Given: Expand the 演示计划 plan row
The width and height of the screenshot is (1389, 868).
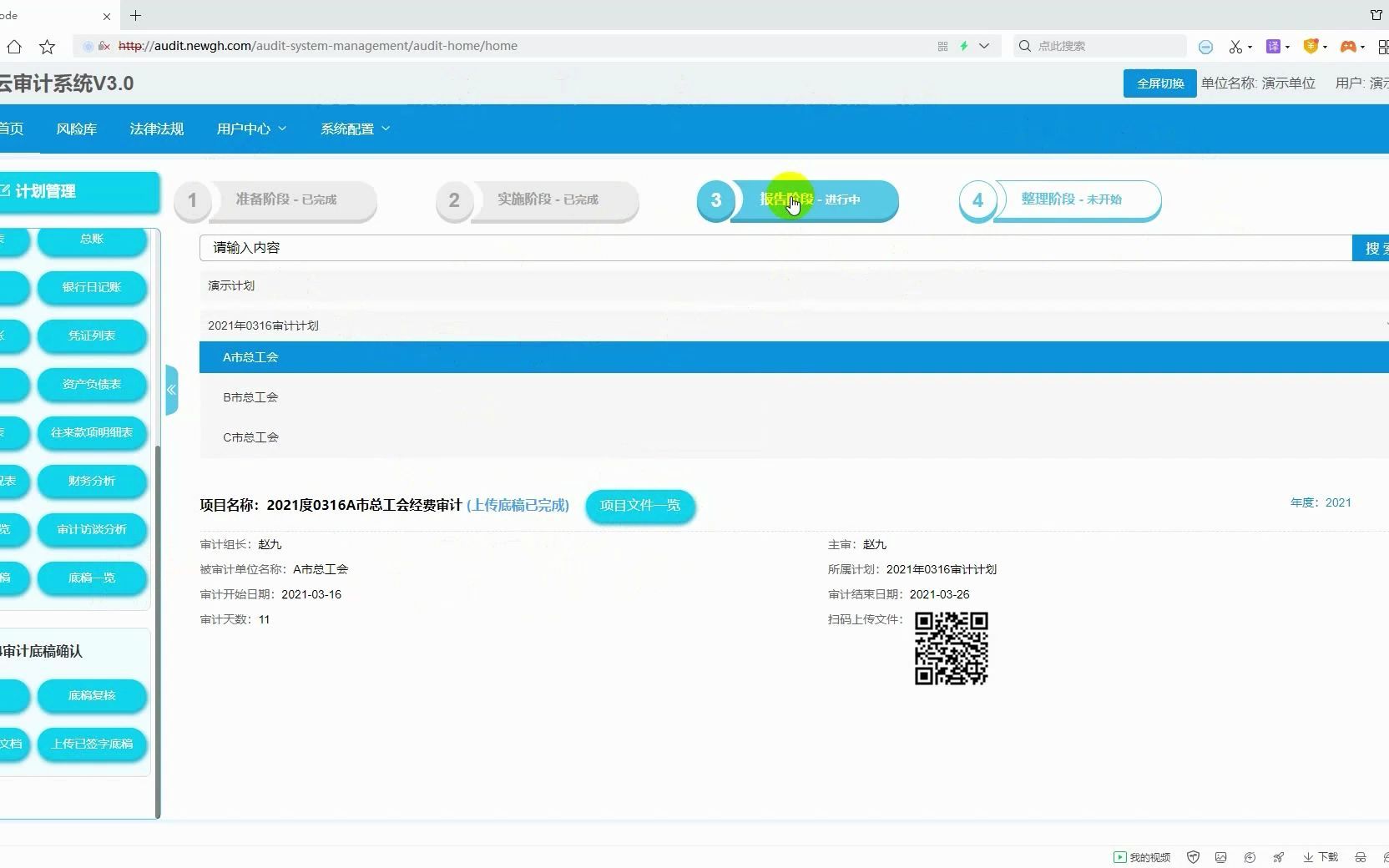Looking at the screenshot, I should [x=794, y=285].
